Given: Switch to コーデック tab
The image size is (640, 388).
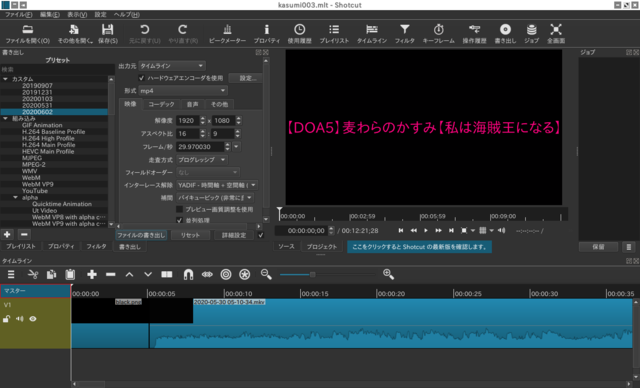Looking at the screenshot, I should point(161,104).
